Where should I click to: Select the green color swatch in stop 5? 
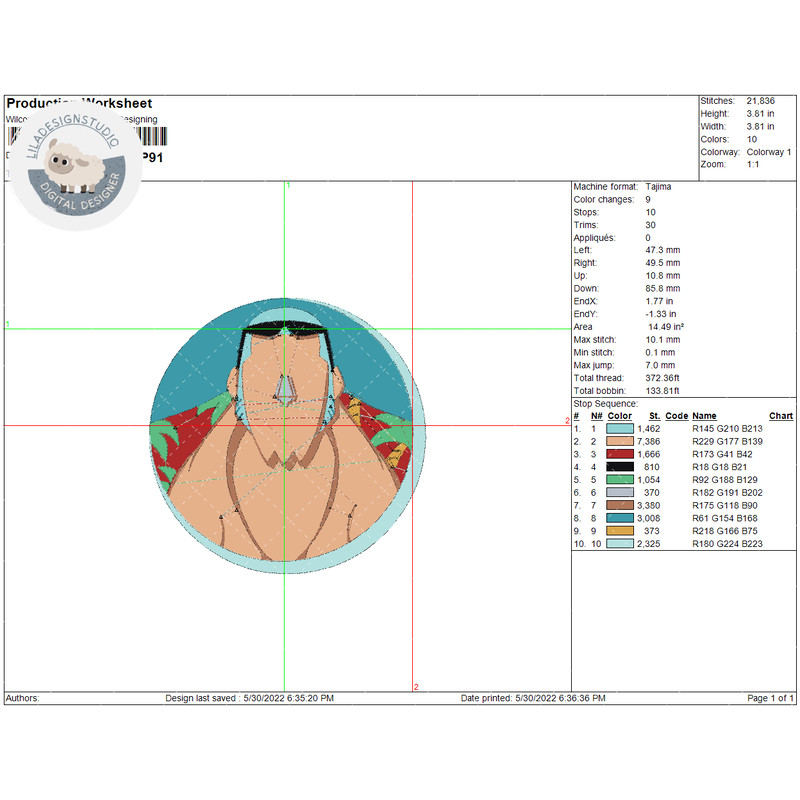point(619,480)
